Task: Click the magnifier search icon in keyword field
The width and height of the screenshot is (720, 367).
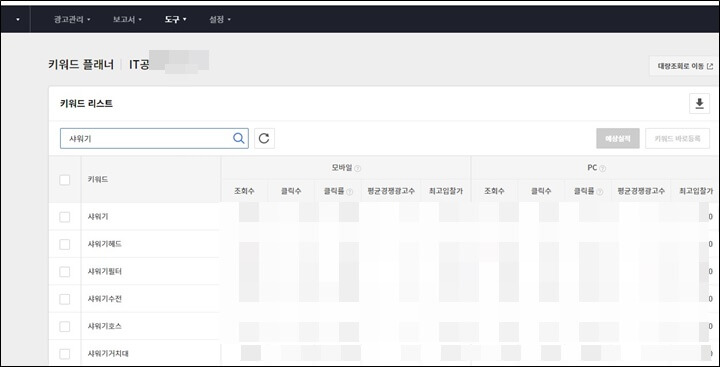Action: coord(238,138)
